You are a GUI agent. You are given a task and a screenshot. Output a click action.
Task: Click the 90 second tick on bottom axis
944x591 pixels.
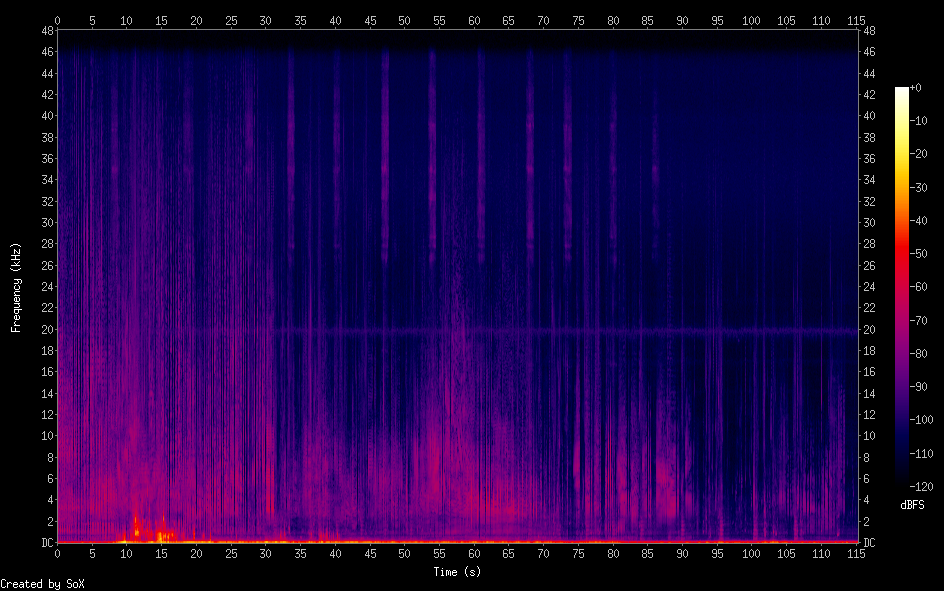coord(682,553)
